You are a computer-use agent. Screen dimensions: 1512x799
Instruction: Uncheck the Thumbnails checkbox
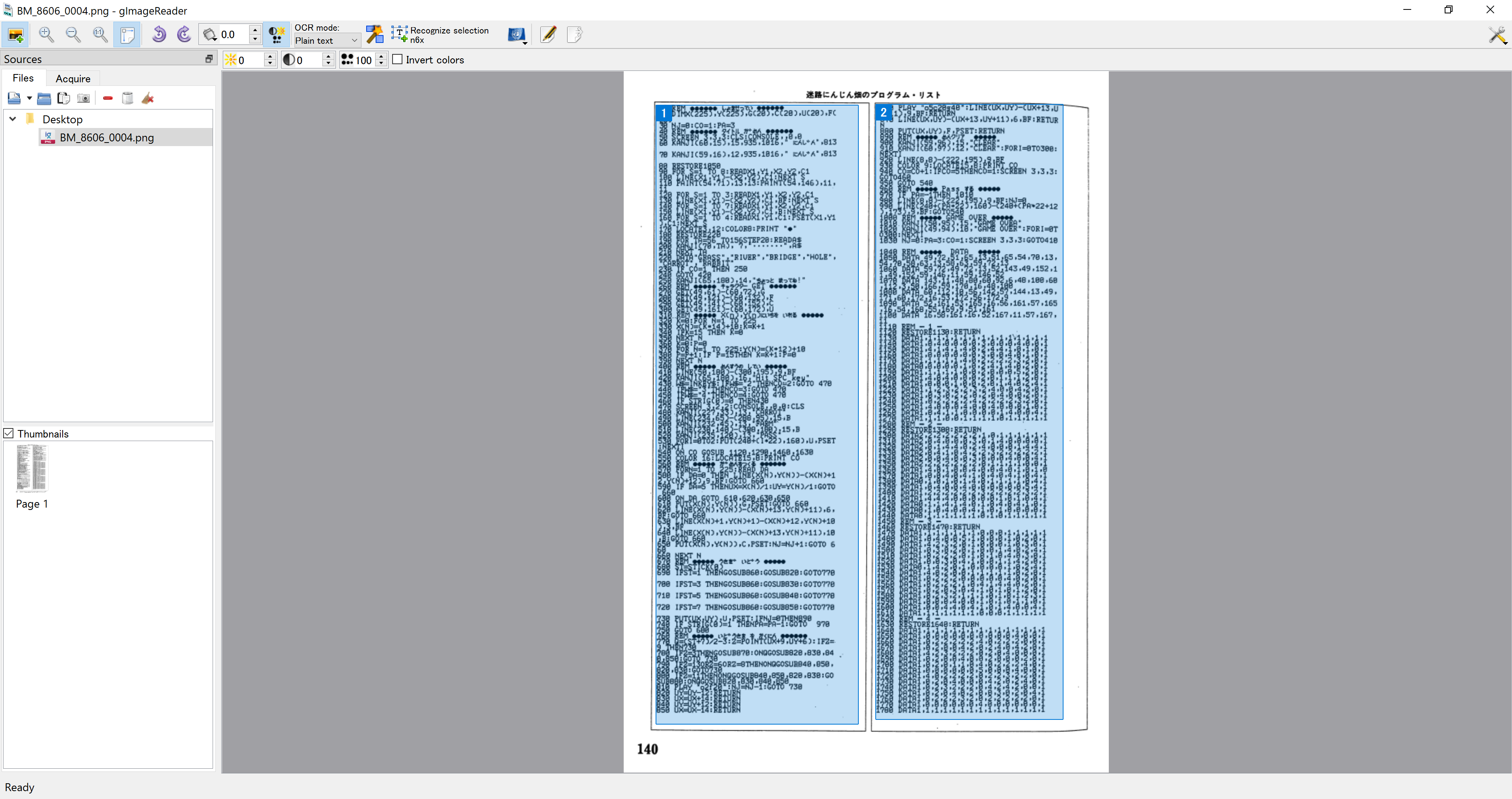(9, 433)
